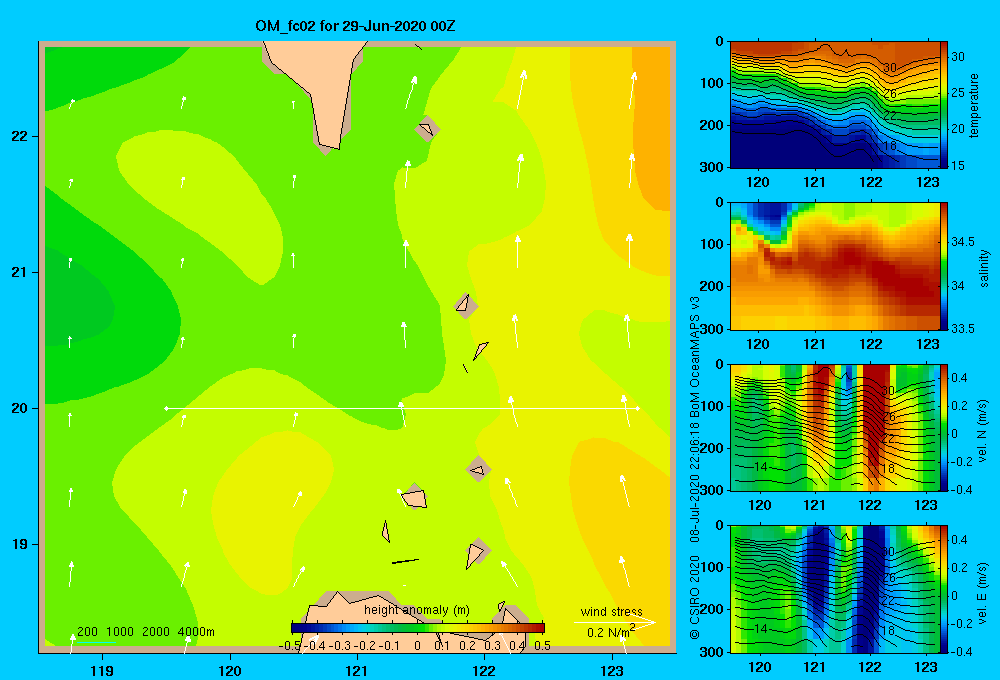Screen dimensions: 1000x680
Task: Click latitude label "21" on the main map
Action: 20,272
